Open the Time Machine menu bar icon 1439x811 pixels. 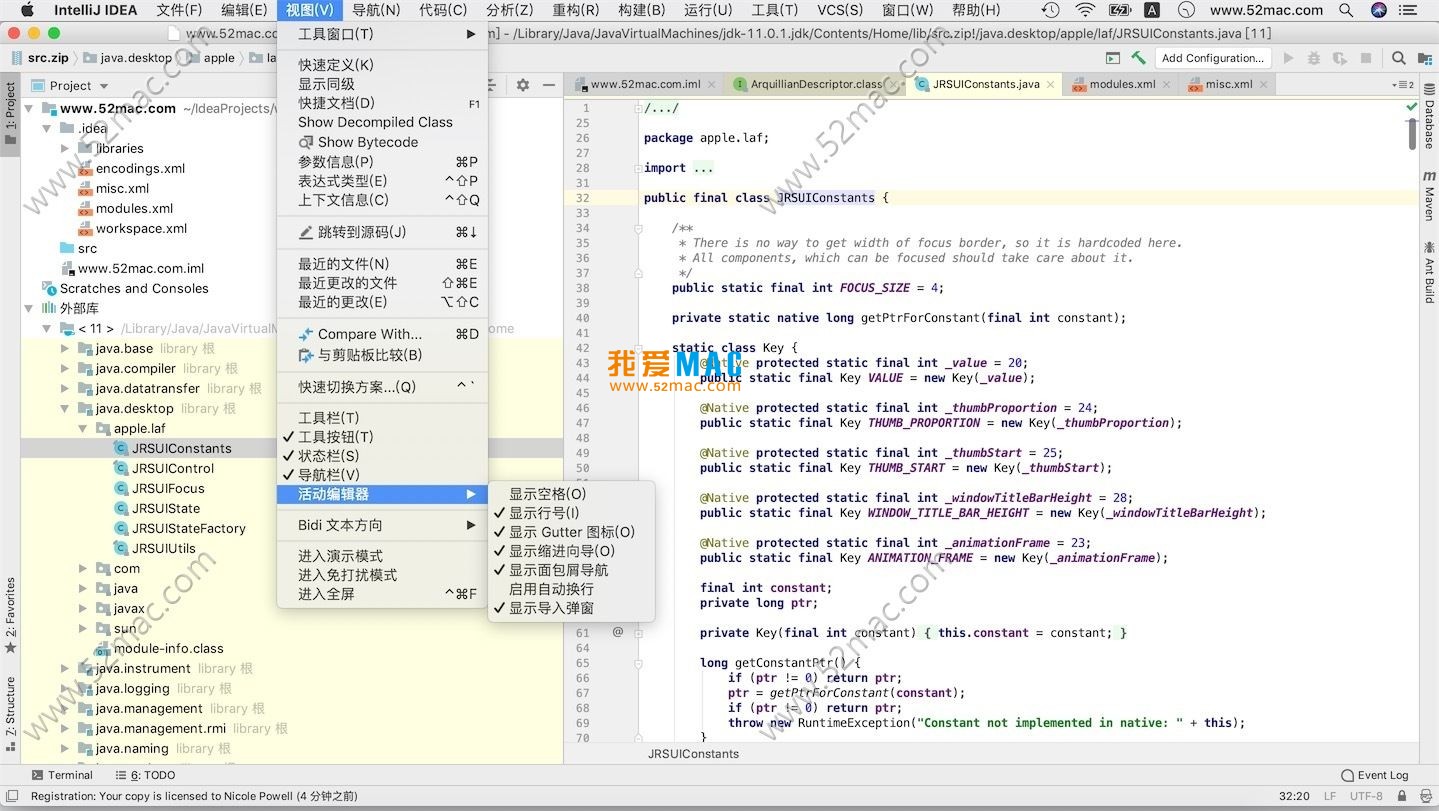pyautogui.click(x=1050, y=10)
